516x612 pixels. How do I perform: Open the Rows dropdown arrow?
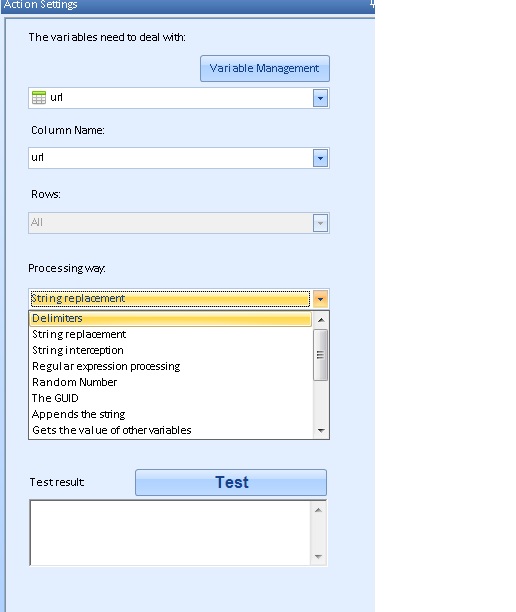coord(320,223)
